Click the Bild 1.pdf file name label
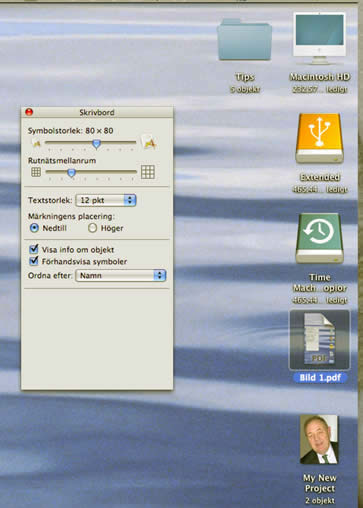363x508 pixels. pos(320,378)
